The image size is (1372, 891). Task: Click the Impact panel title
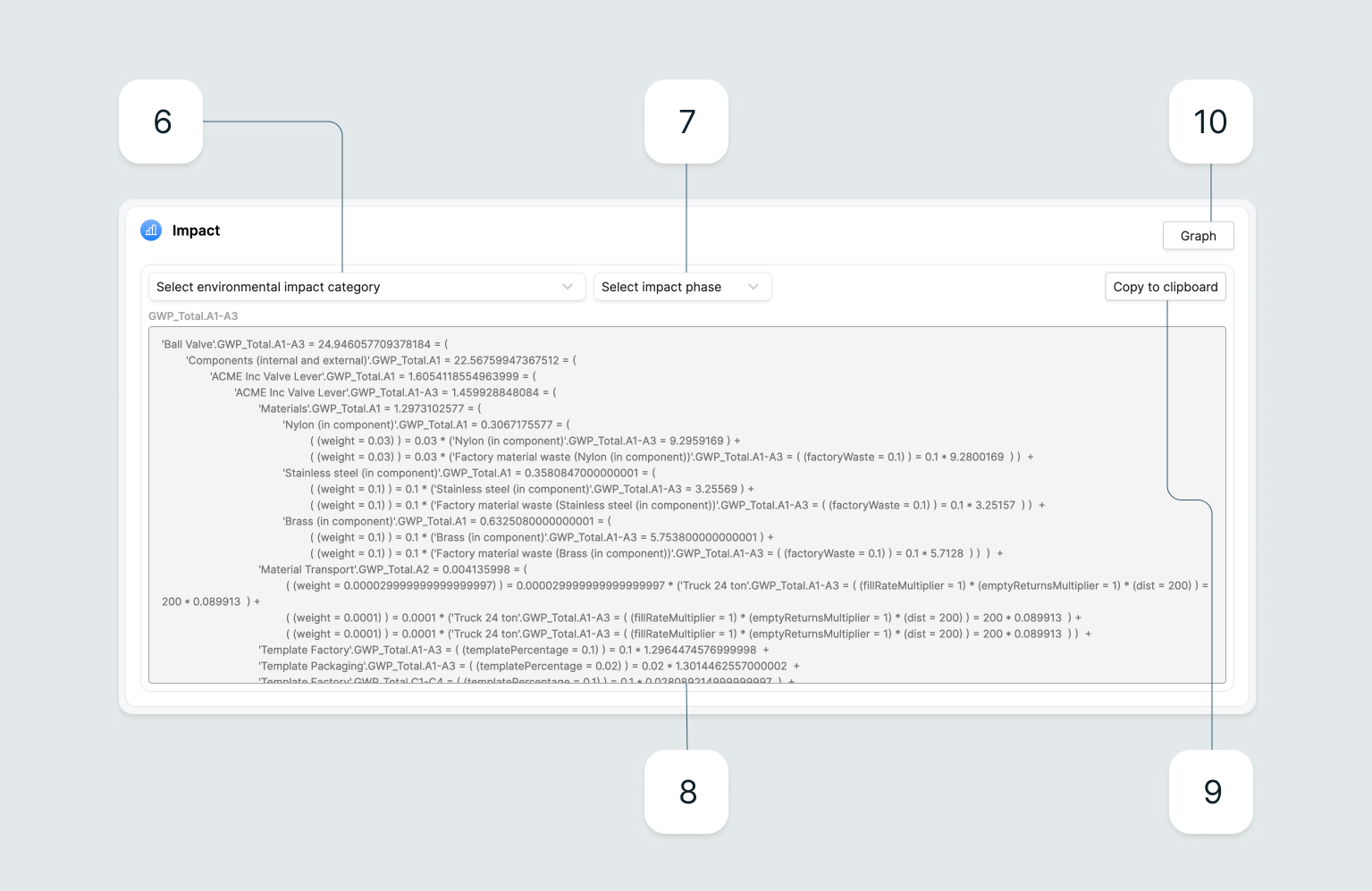[196, 230]
